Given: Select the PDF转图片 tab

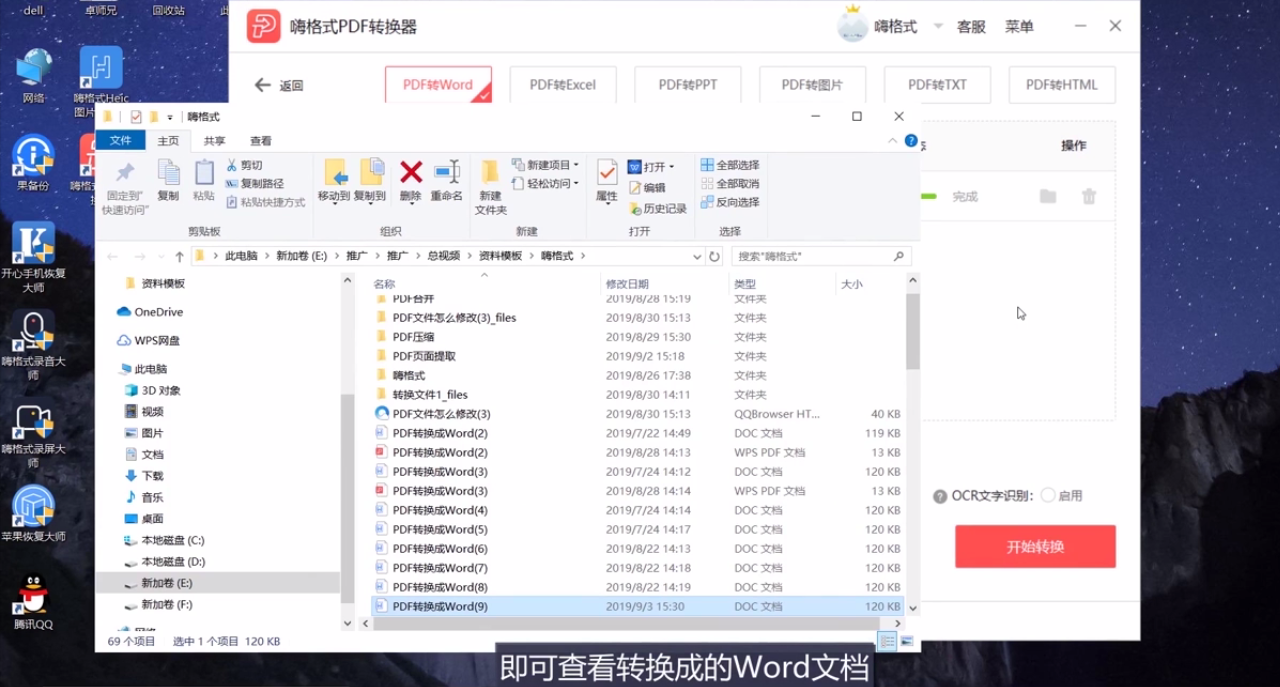Looking at the screenshot, I should [x=812, y=85].
